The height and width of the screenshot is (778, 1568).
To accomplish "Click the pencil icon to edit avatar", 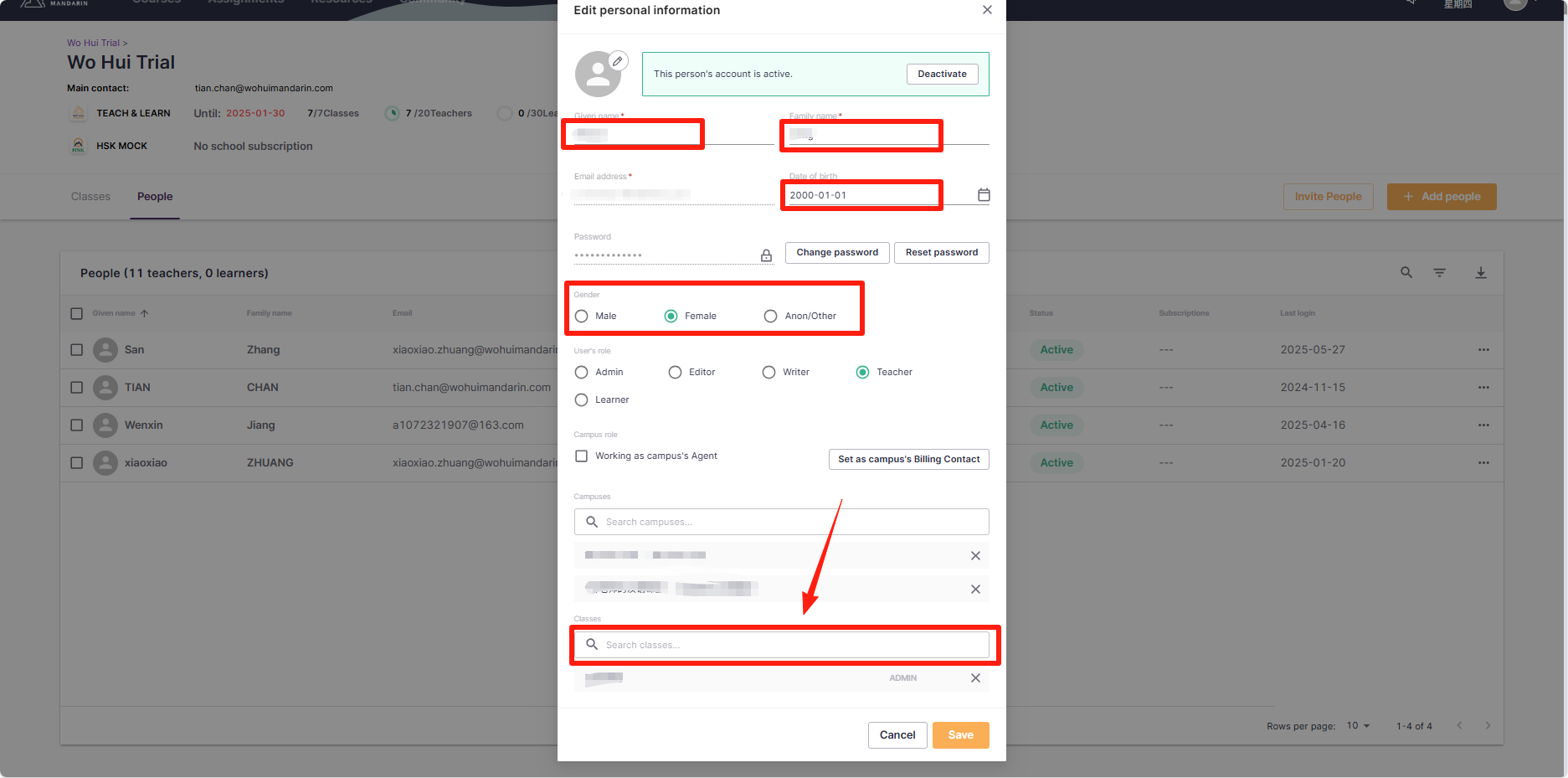I will tap(618, 61).
